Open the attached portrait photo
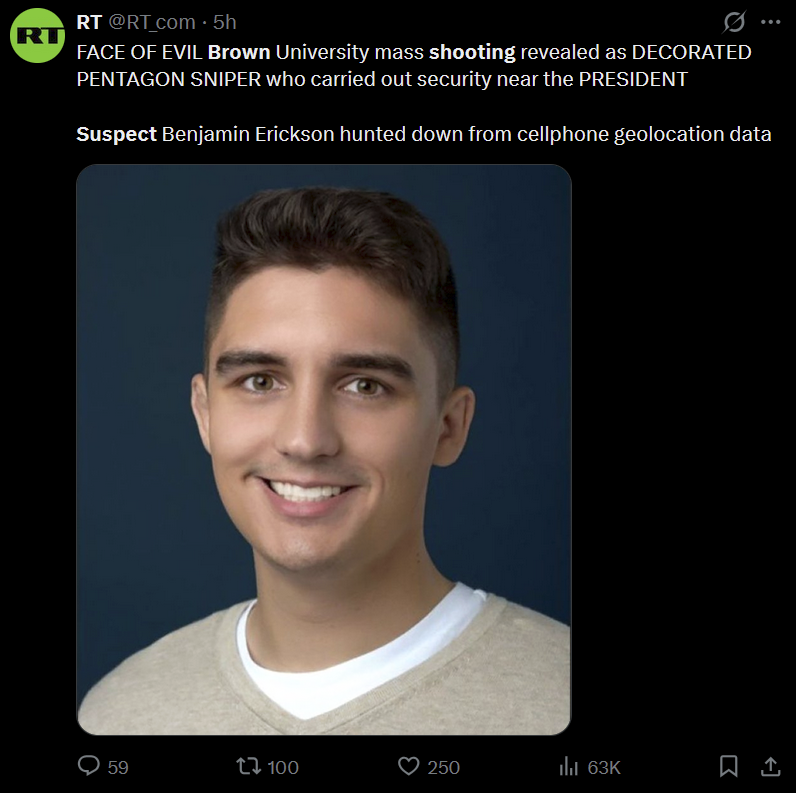Screen dimensions: 796x793 (x=324, y=450)
